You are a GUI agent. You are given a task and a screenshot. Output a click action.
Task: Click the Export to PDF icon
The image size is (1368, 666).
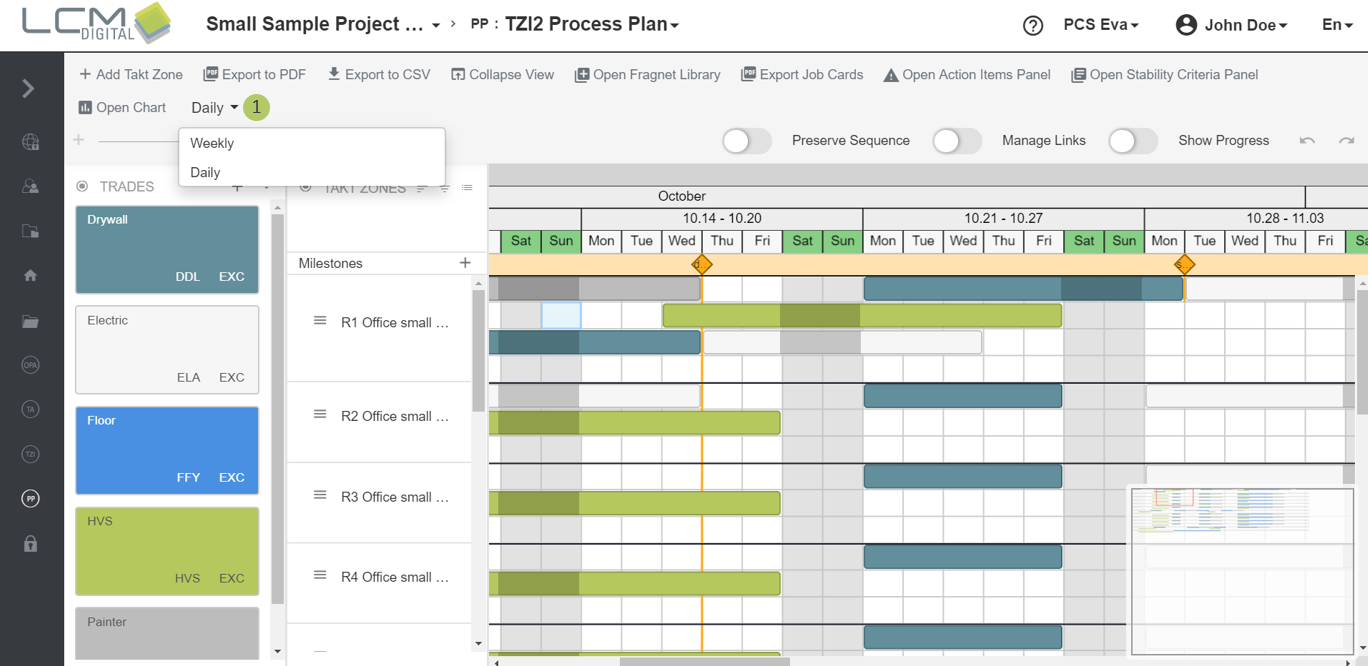[x=210, y=74]
